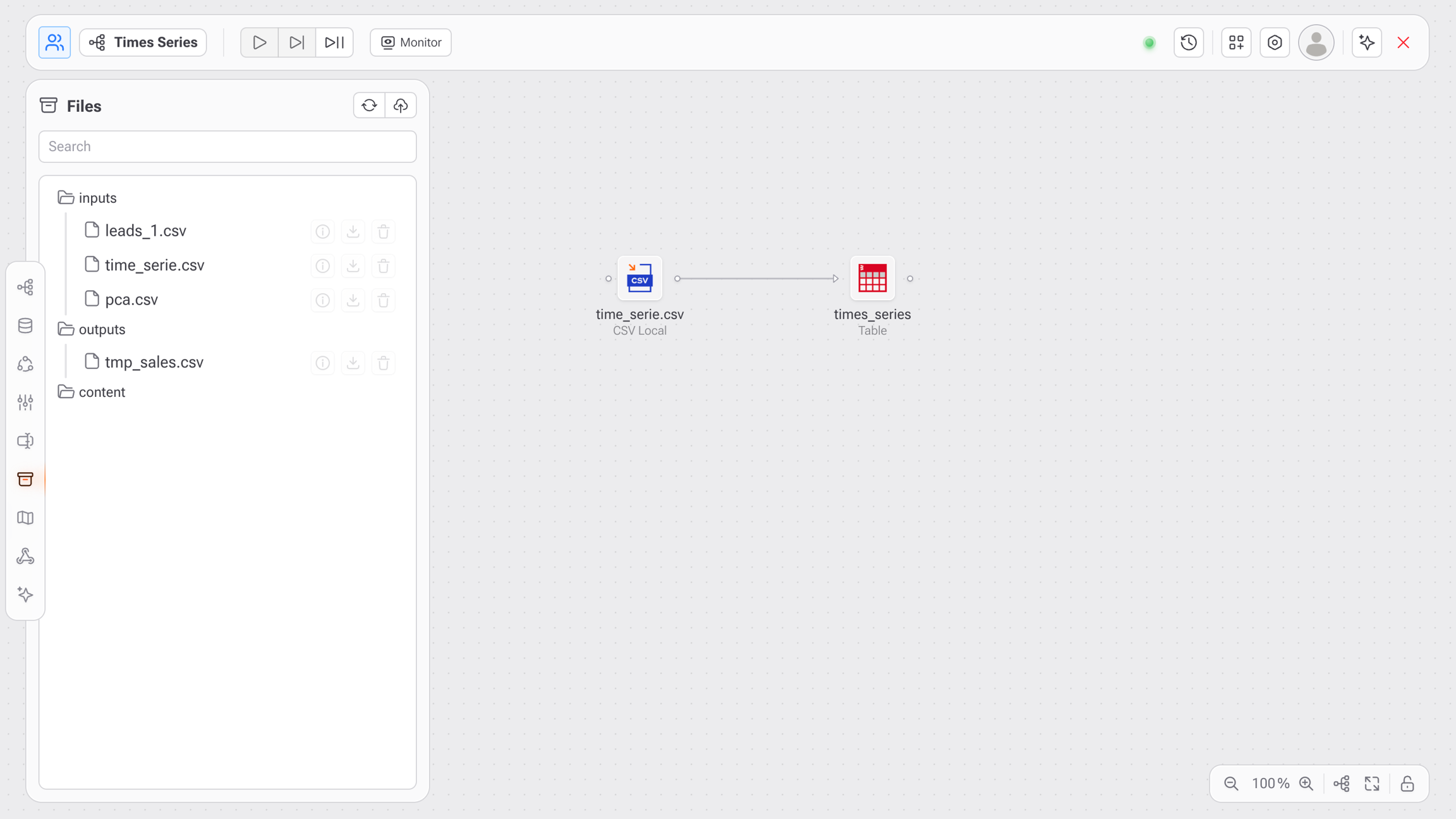Viewport: 1456px width, 819px height.
Task: Refresh the Files list
Action: [369, 106]
